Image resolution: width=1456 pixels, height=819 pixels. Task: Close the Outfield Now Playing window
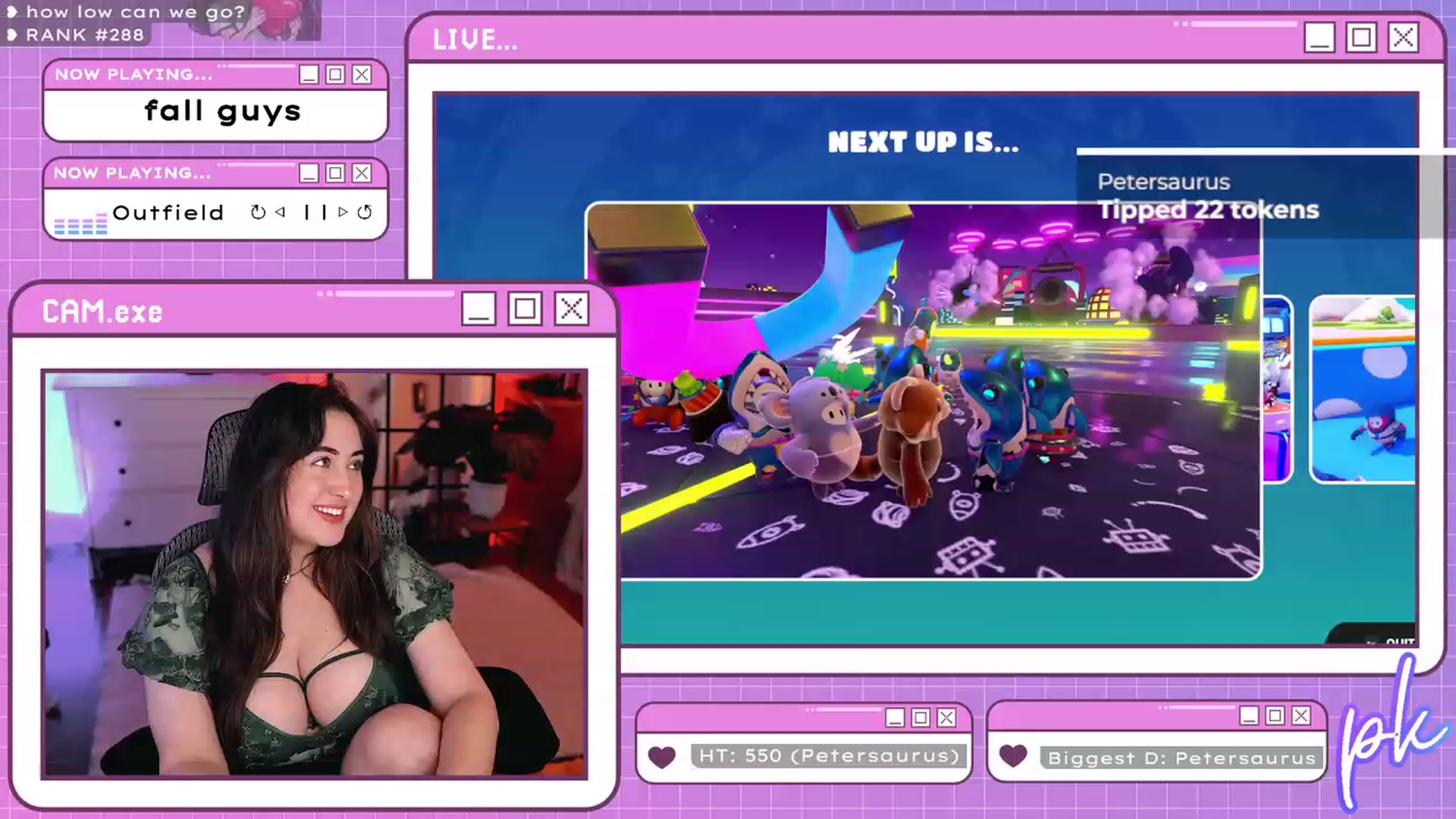point(362,173)
